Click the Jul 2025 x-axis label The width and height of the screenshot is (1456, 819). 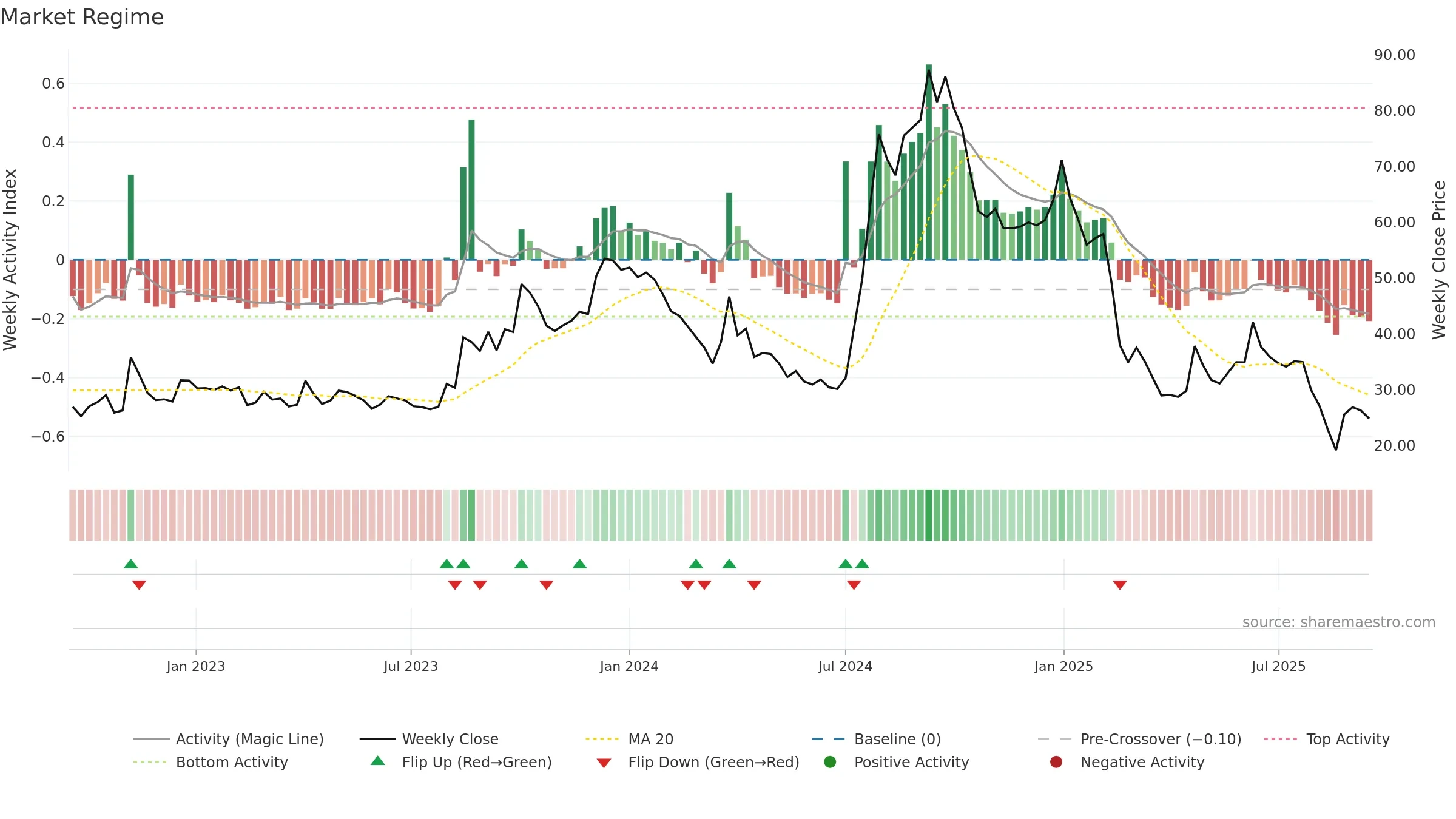[x=1278, y=666]
